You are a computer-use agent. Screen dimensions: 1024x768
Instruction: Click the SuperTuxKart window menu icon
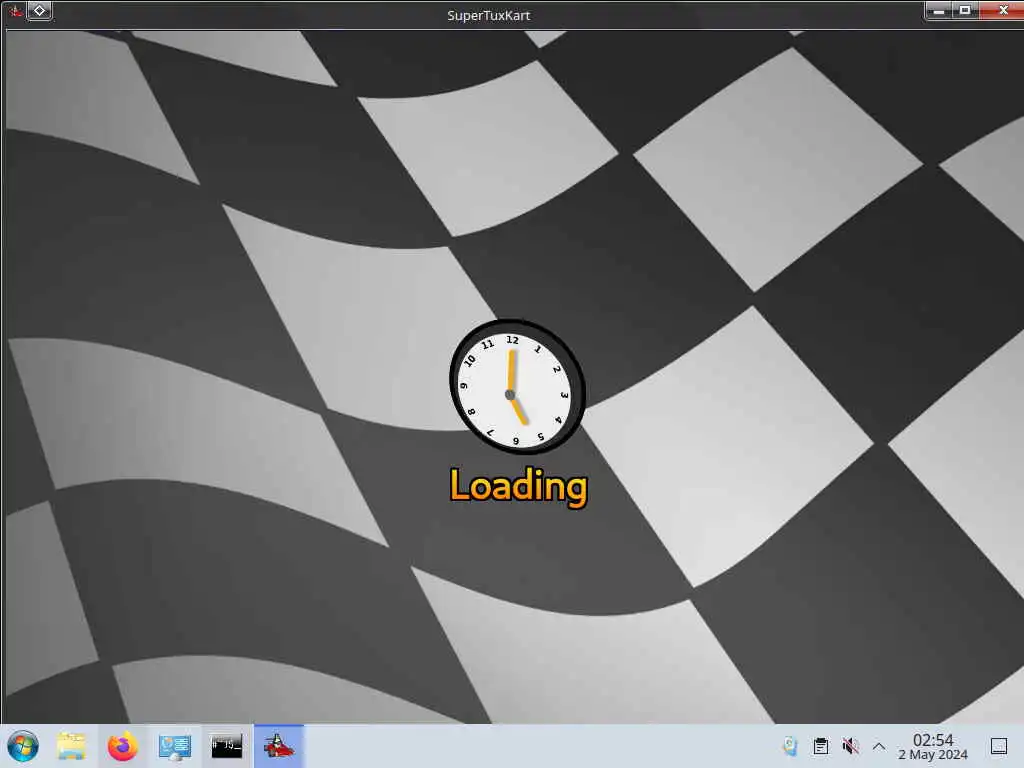15,11
